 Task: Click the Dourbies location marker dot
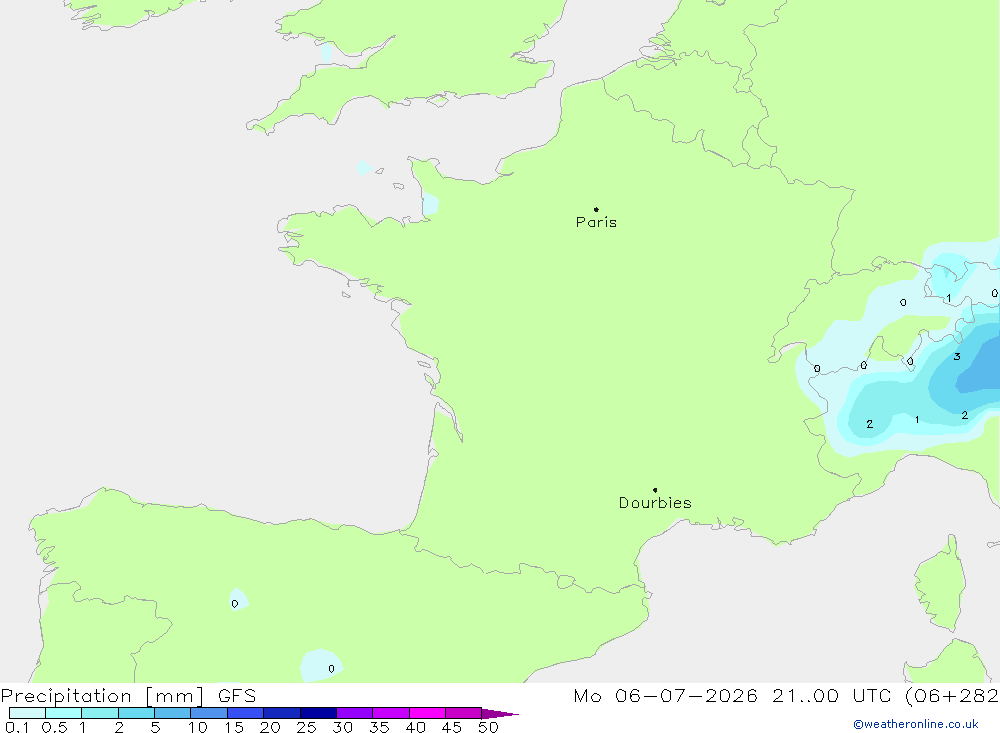point(655,490)
